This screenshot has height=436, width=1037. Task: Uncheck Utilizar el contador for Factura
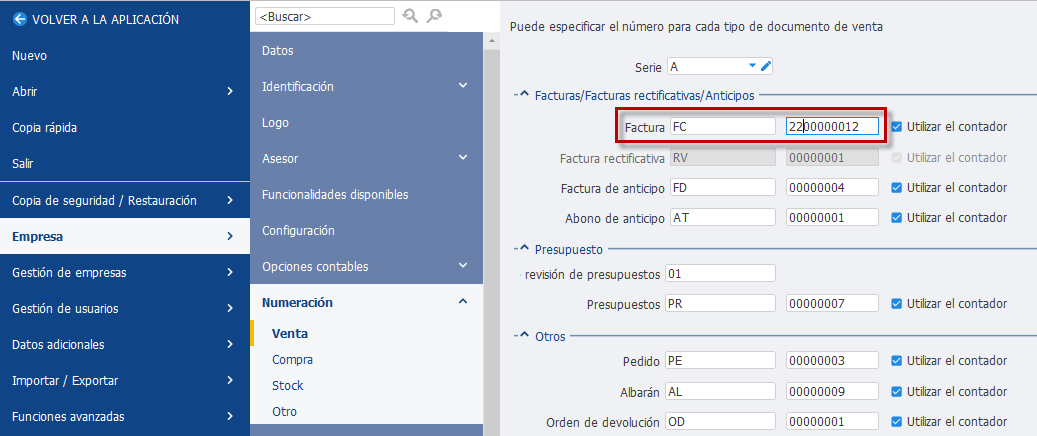896,126
